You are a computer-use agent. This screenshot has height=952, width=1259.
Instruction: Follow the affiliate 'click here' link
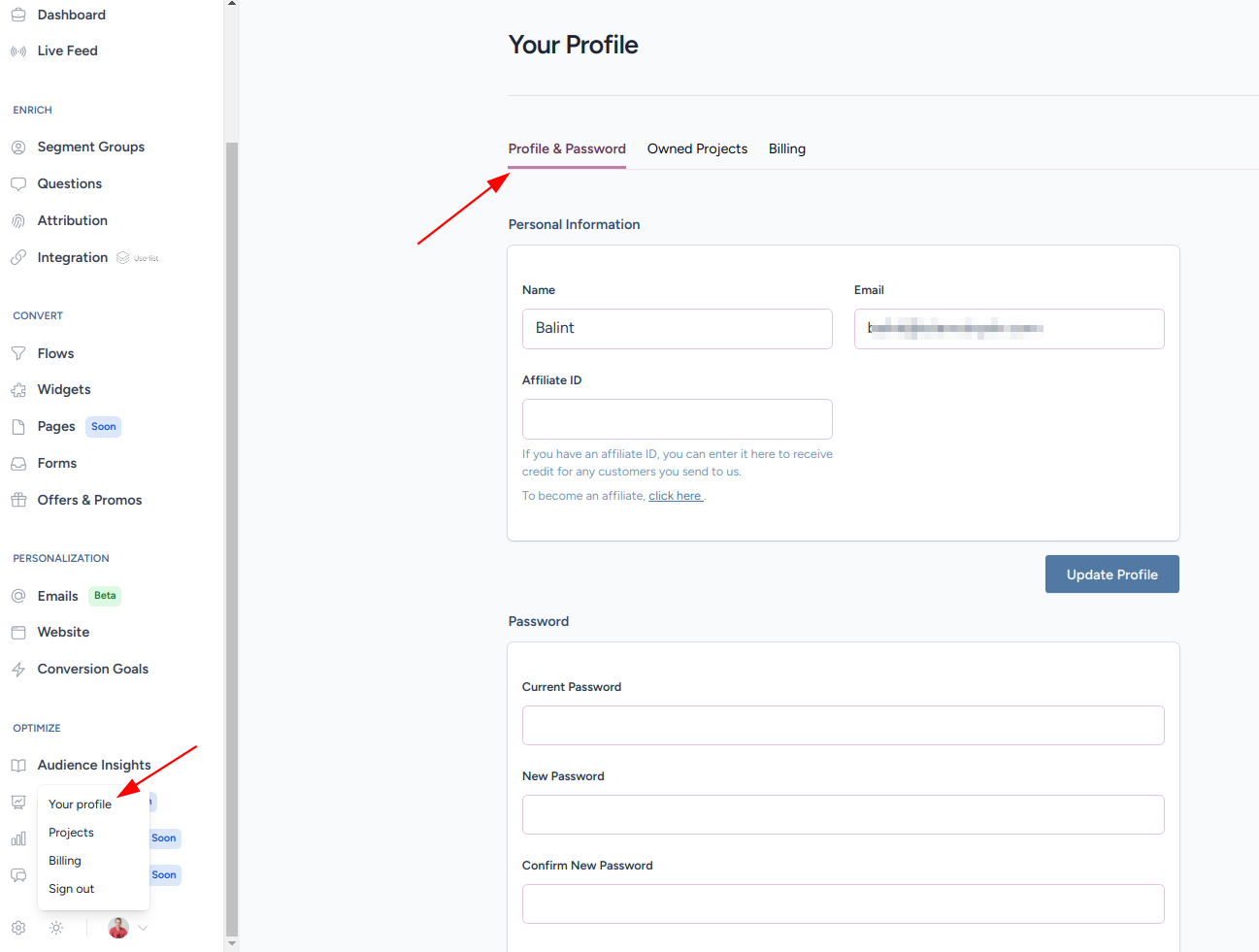tap(675, 496)
